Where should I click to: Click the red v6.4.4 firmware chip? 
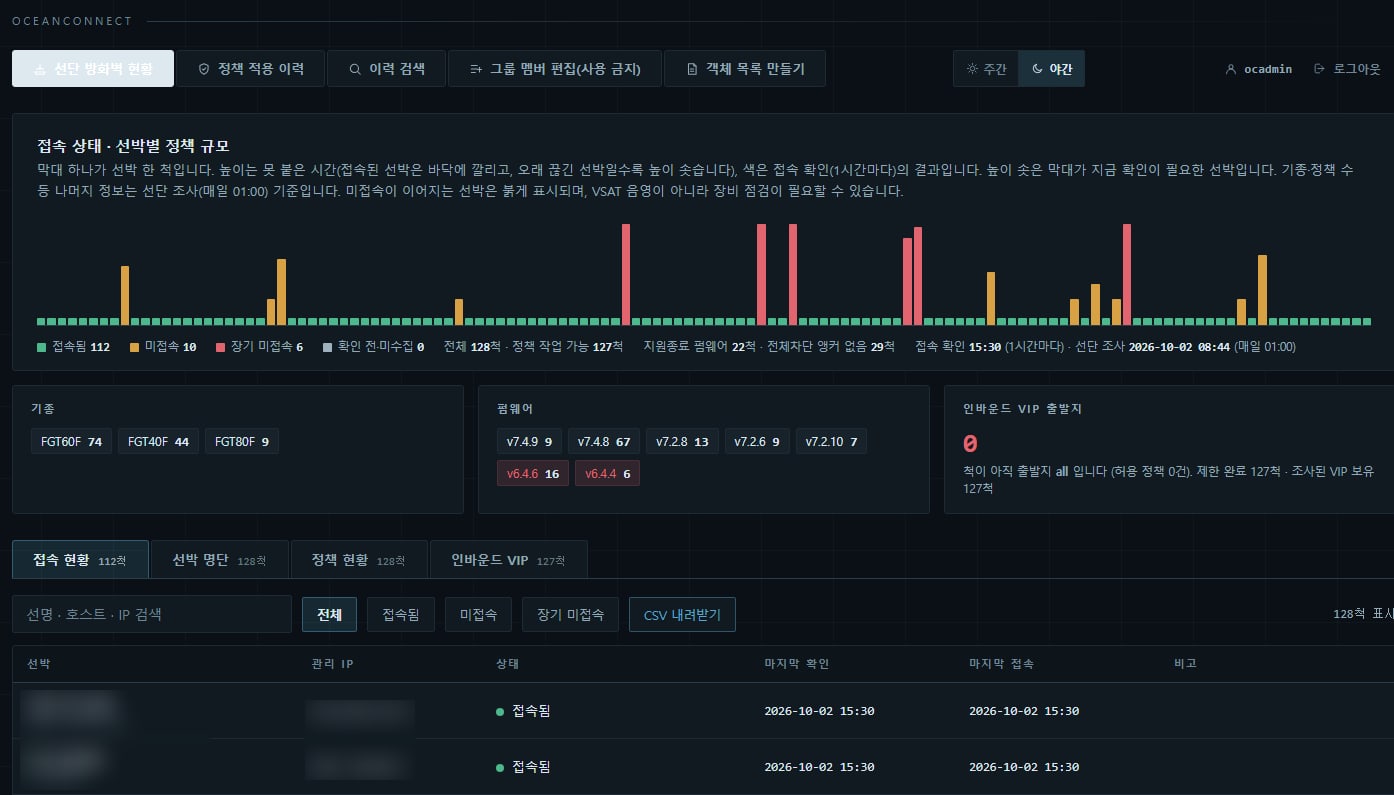tap(607, 474)
